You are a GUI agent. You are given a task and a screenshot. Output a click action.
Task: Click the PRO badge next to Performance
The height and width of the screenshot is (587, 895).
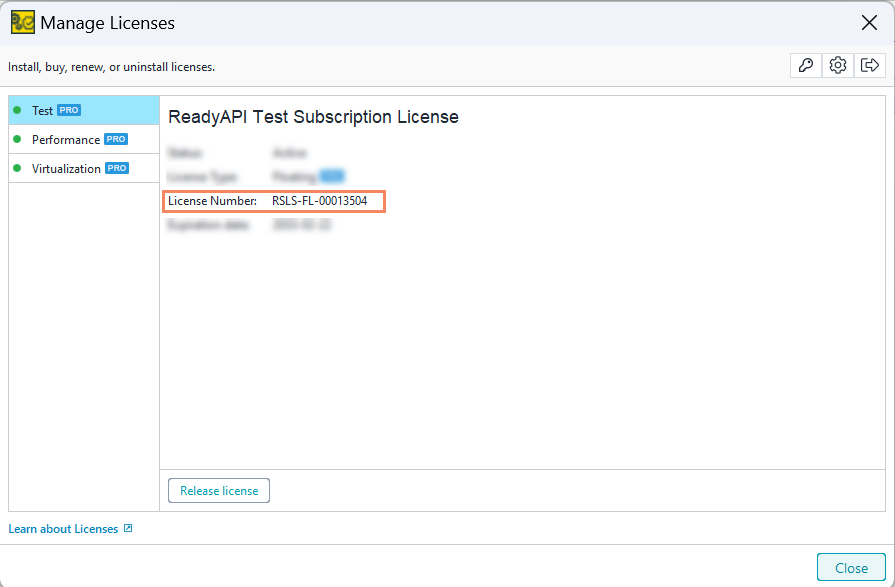[x=116, y=139]
